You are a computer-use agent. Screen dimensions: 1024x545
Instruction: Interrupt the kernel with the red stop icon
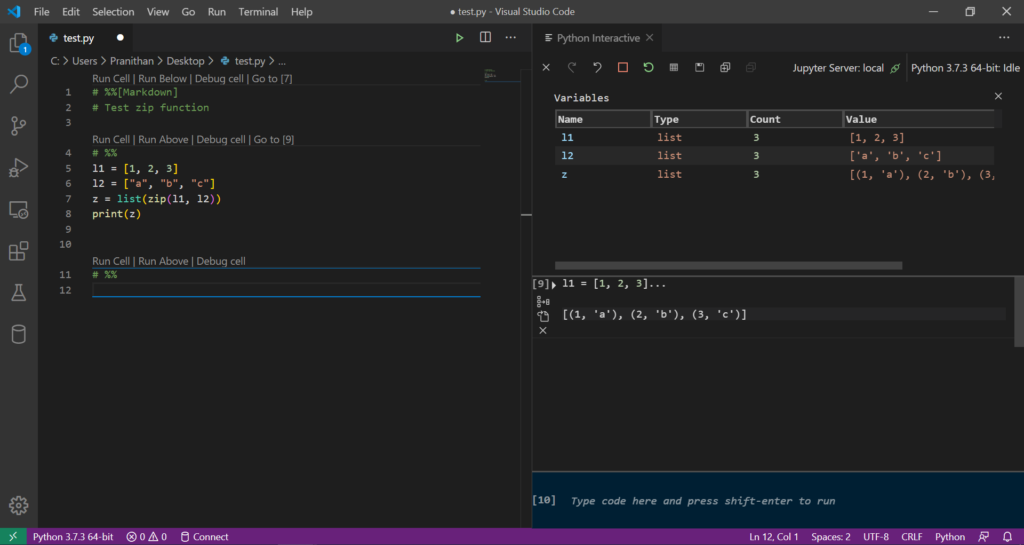[622, 68]
